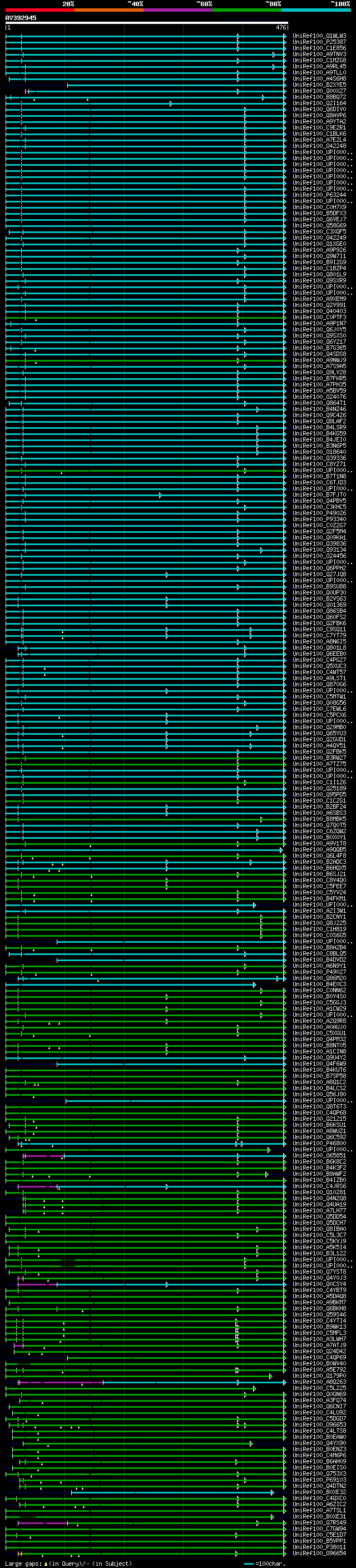
Task: Select hit UniRef100_Q9SXR9
Action: tap(319, 280)
